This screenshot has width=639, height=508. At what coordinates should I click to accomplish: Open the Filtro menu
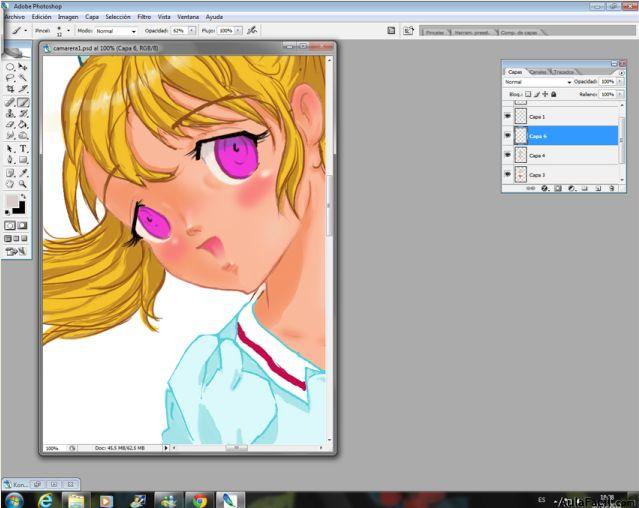[x=144, y=17]
